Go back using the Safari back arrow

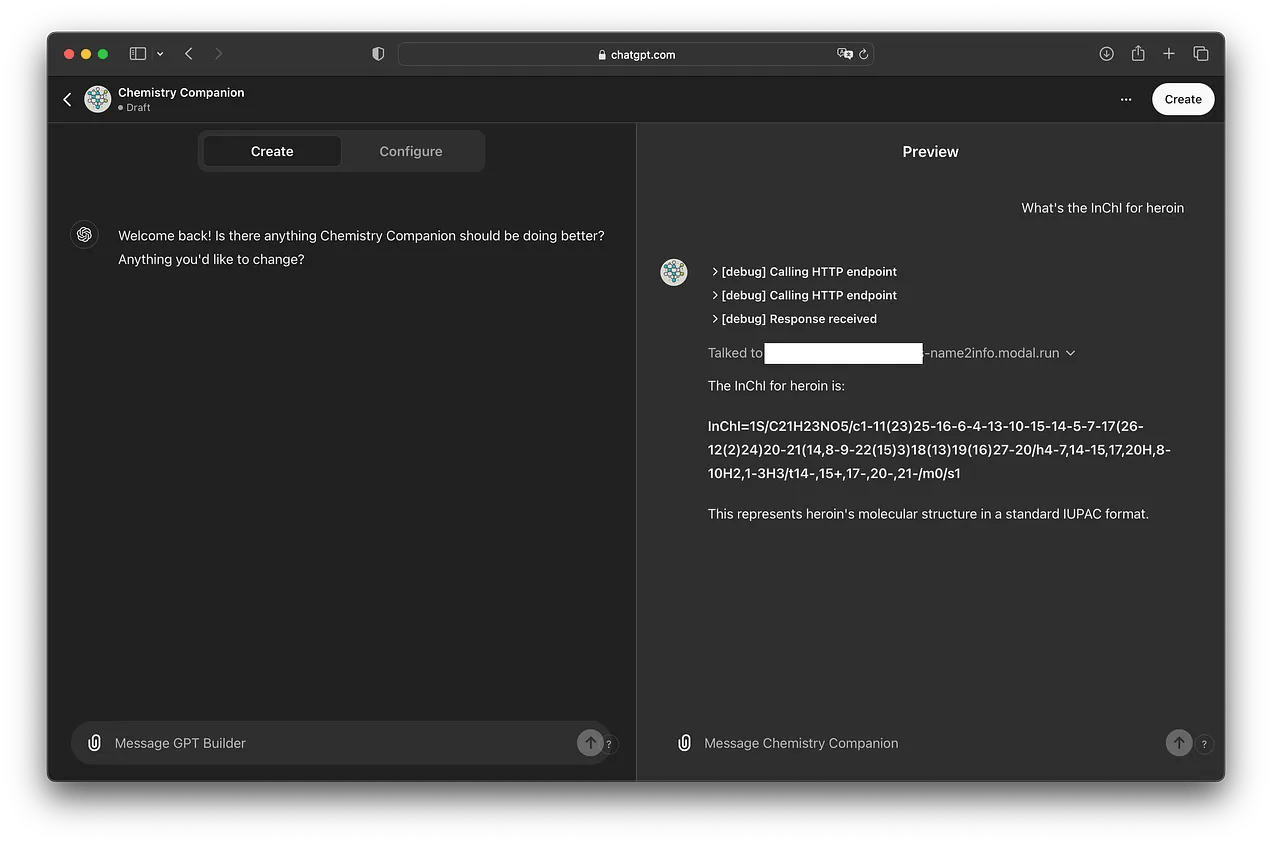pyautogui.click(x=188, y=54)
